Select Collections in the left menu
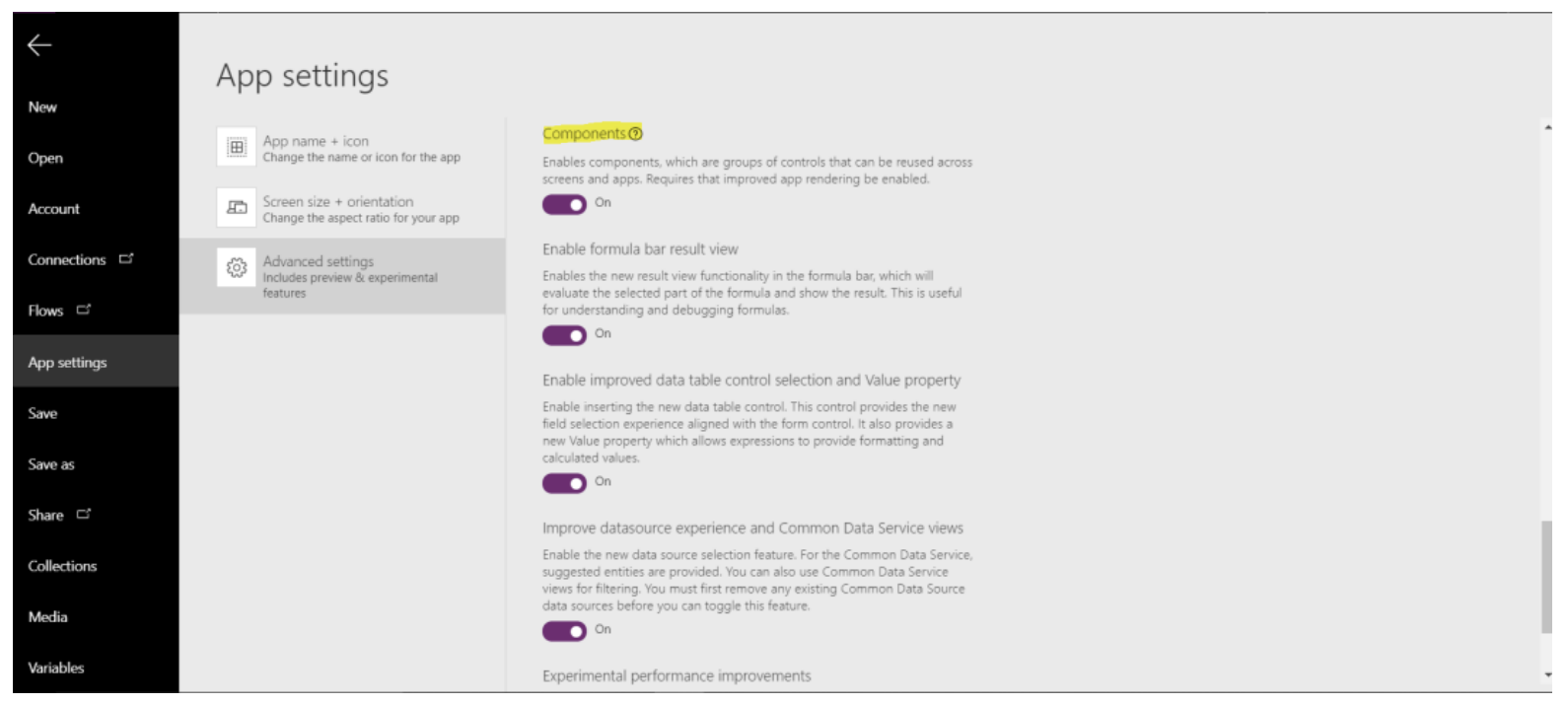The height and width of the screenshot is (704, 1568). [x=62, y=566]
